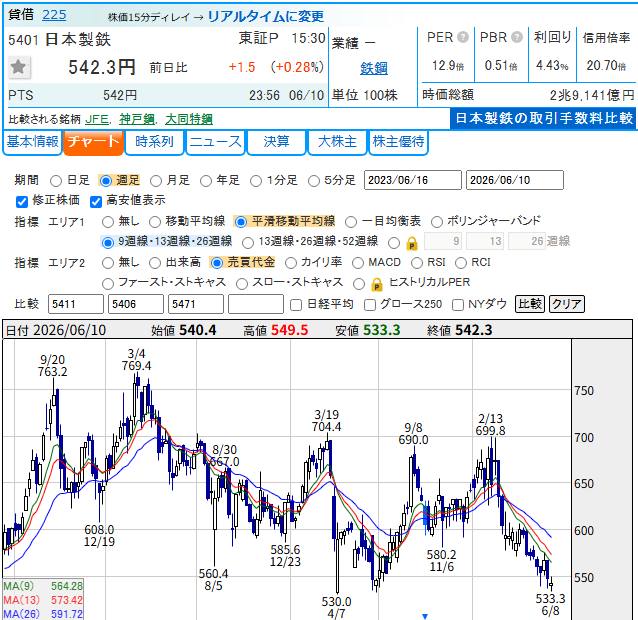638x620 pixels.
Task: Click comparison code field 5411
Action: (x=76, y=304)
